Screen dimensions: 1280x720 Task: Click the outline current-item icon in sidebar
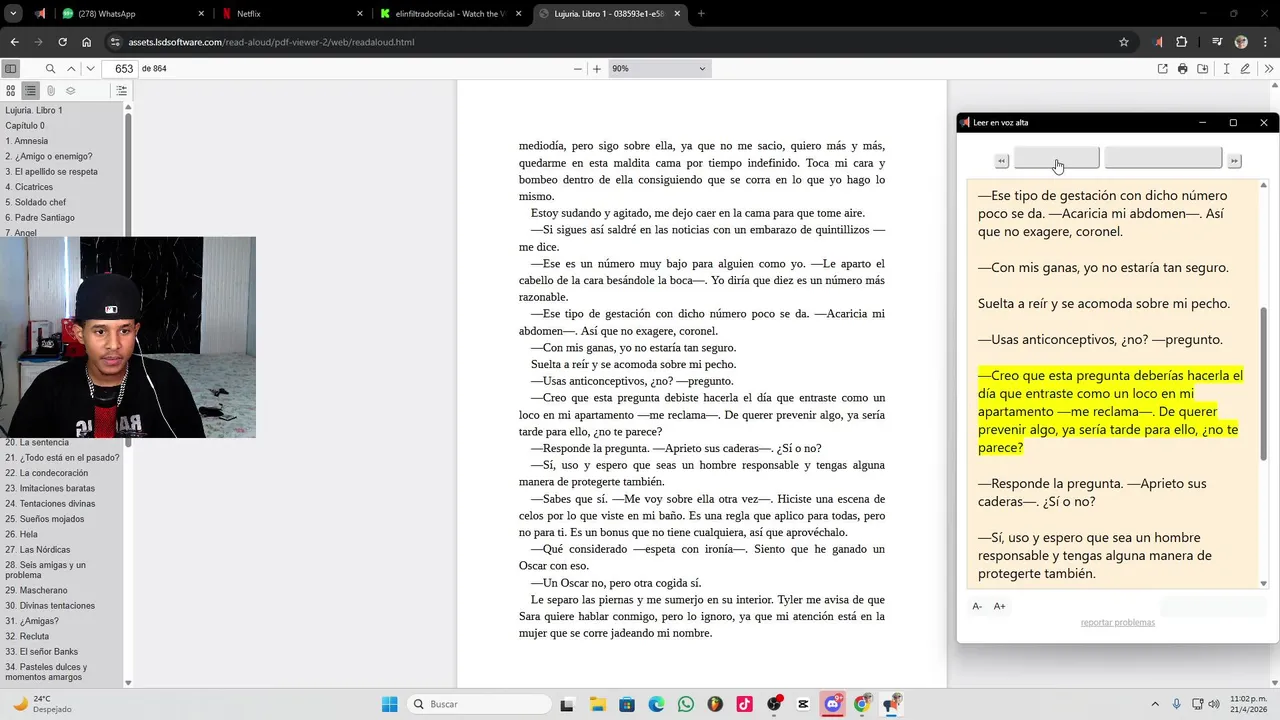pos(121,91)
